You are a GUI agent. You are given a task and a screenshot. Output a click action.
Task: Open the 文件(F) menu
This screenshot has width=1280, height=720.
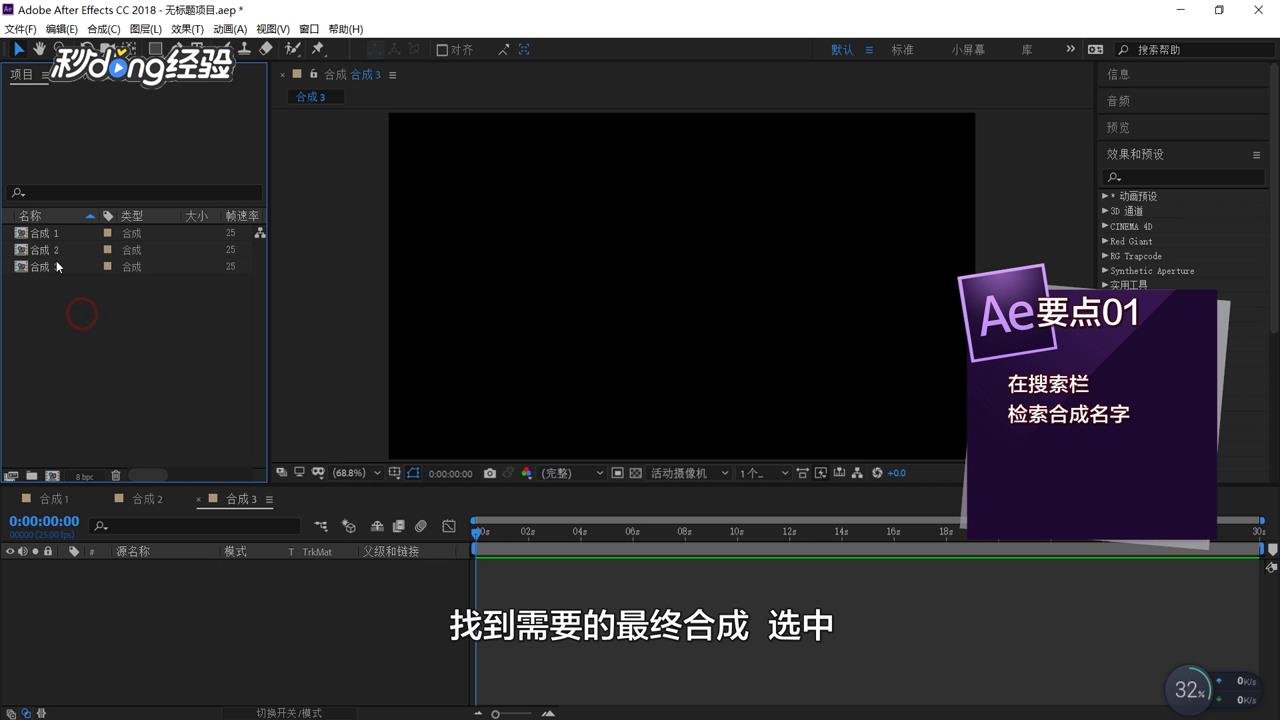point(20,29)
